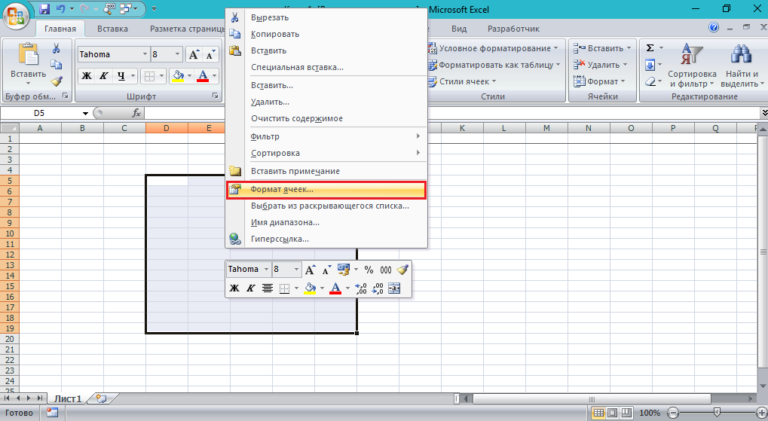Shrink font with mini toolbar small A
This screenshot has width=768, height=421.
coord(326,270)
